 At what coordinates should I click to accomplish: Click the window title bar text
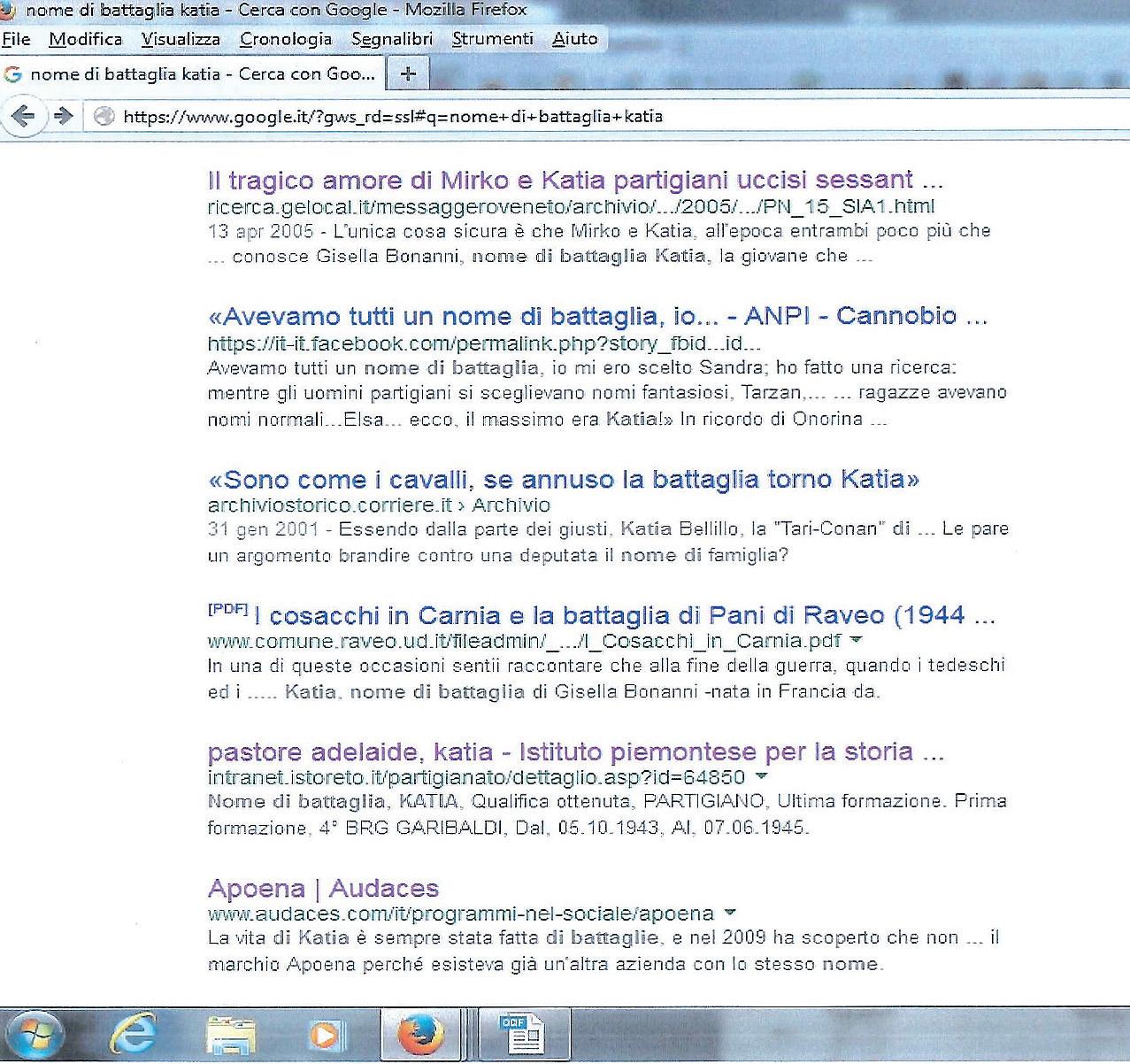276,10
